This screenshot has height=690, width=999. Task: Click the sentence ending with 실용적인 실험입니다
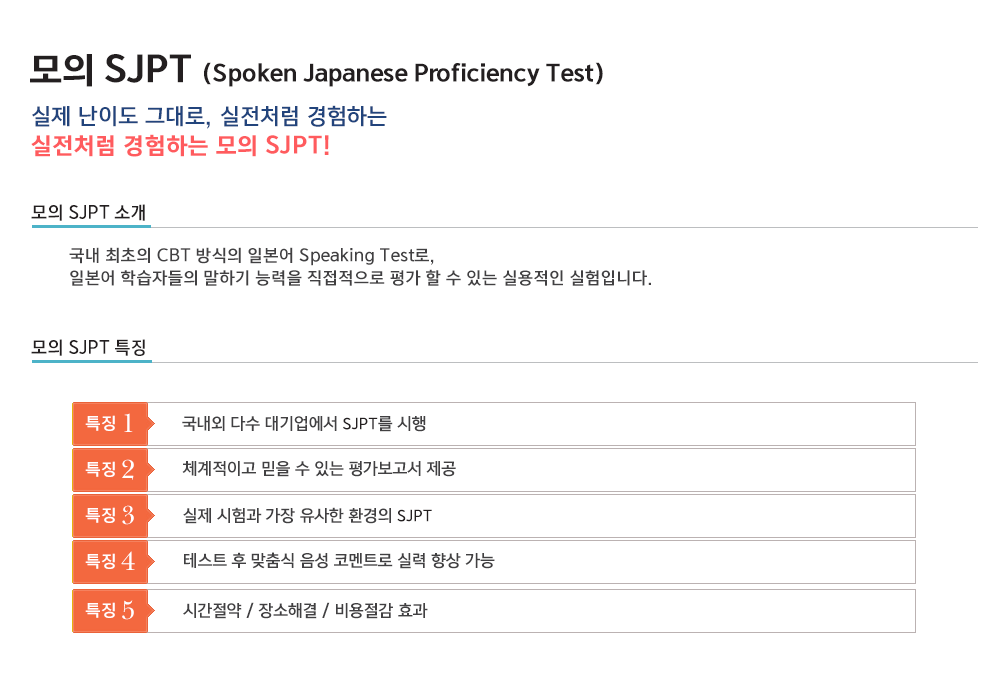(360, 278)
